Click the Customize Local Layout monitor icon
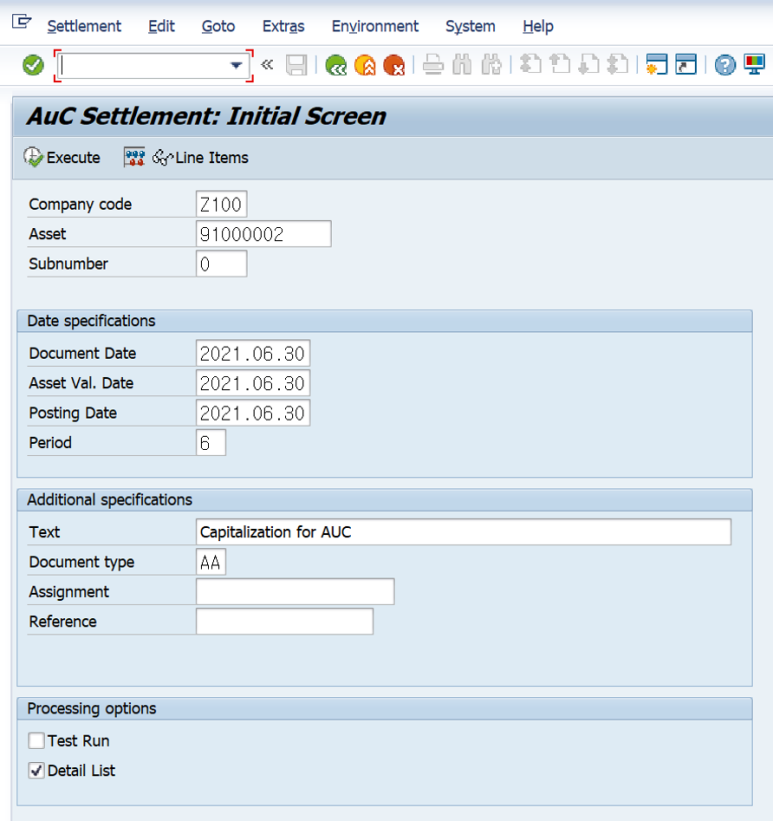This screenshot has height=821, width=773. 755,65
